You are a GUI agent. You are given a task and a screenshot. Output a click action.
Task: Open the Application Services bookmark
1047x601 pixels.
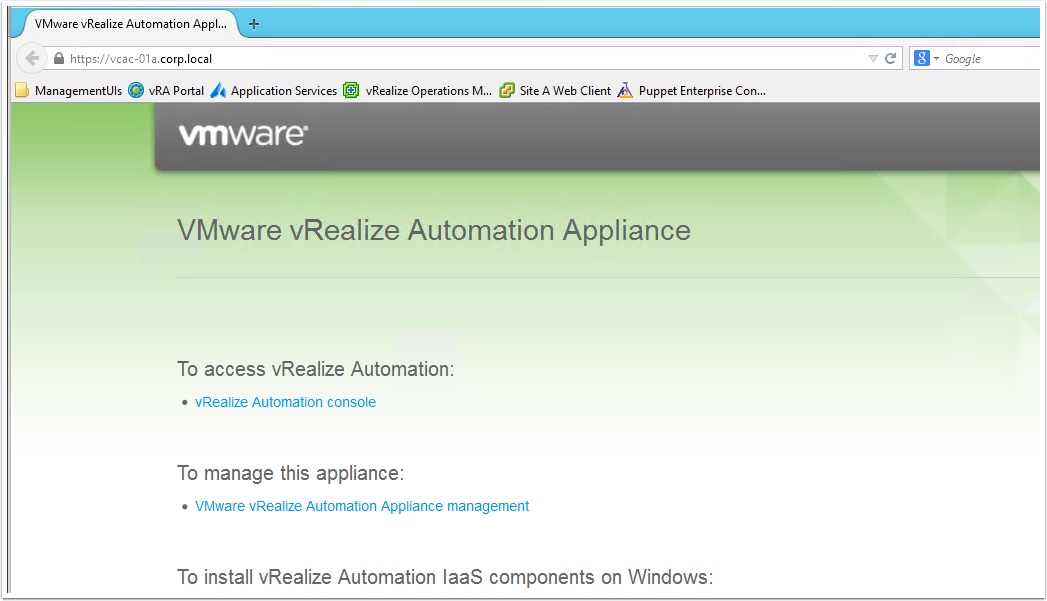(274, 90)
